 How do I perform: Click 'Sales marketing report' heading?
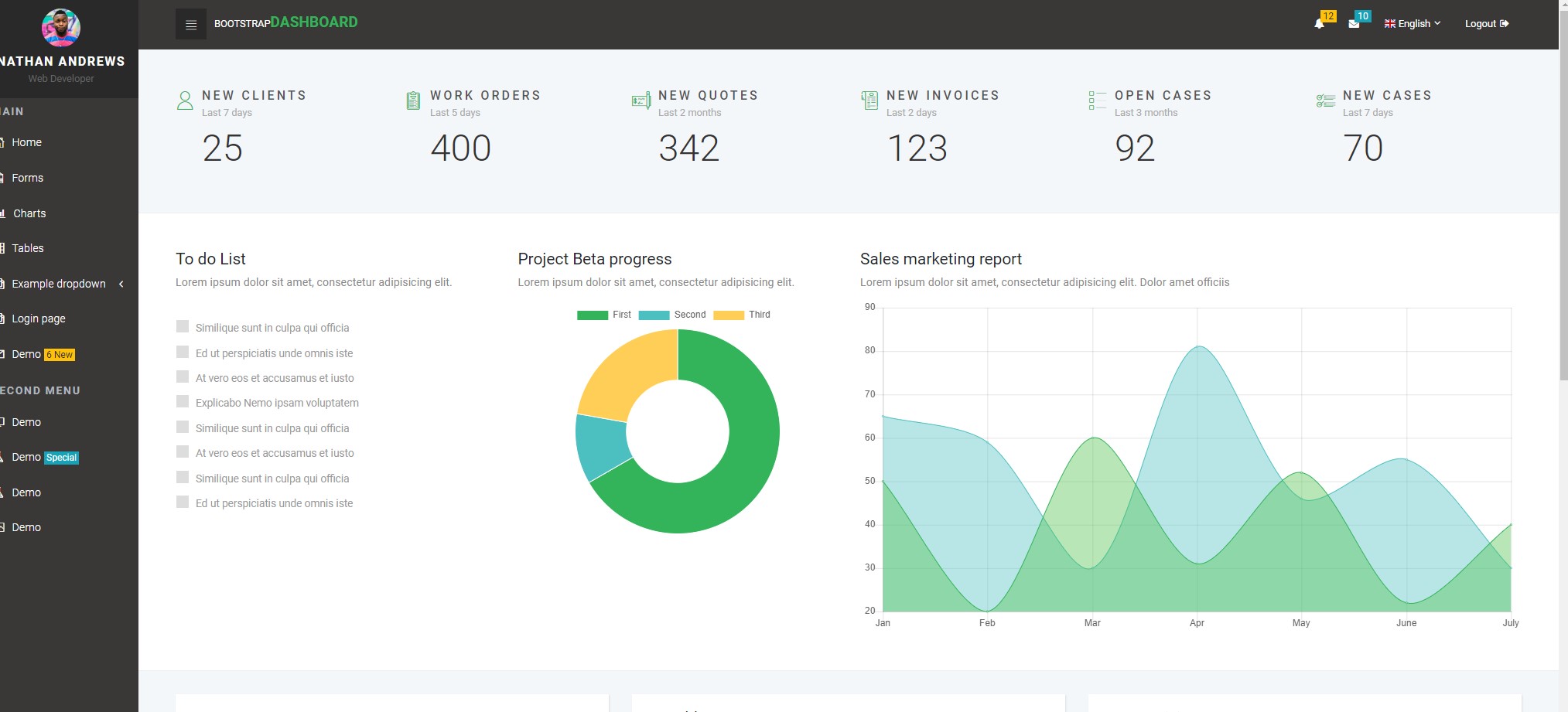(x=941, y=259)
